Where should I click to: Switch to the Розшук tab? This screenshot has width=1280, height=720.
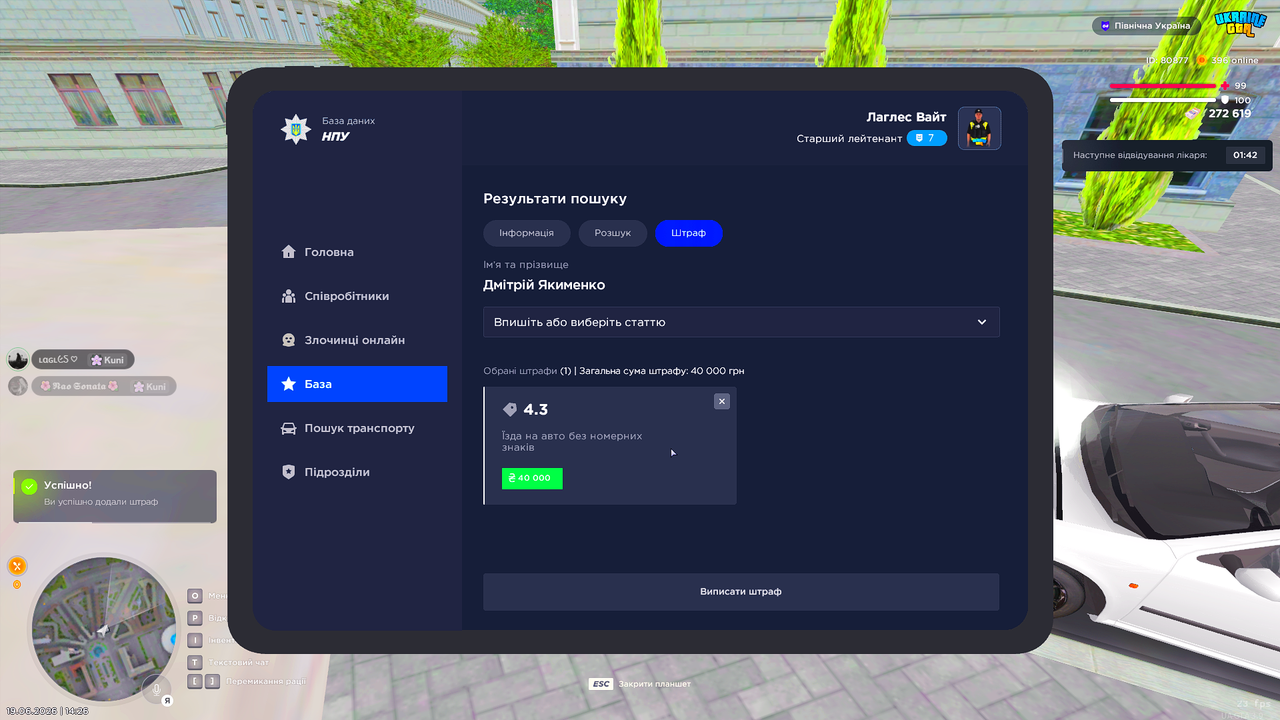pyautogui.click(x=613, y=233)
